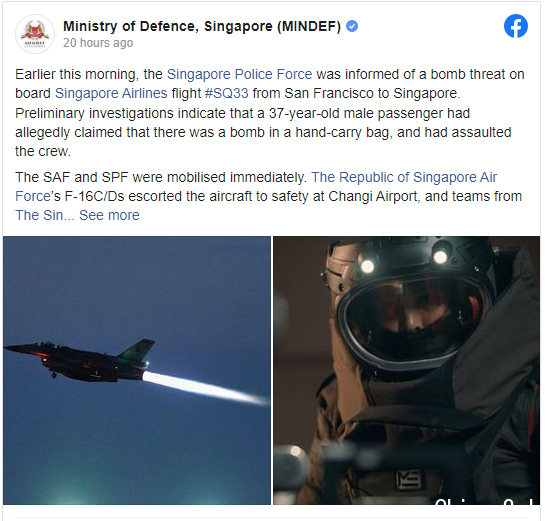Click the 'Earlier this morning' post paragraph
Image resolution: width=546 pixels, height=521 pixels.
270,112
